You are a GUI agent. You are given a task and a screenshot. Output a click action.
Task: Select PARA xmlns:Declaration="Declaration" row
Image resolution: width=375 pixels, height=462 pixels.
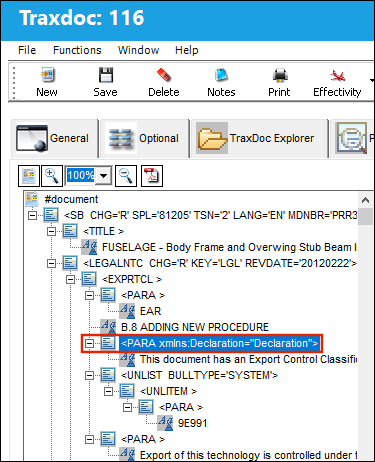(220, 343)
